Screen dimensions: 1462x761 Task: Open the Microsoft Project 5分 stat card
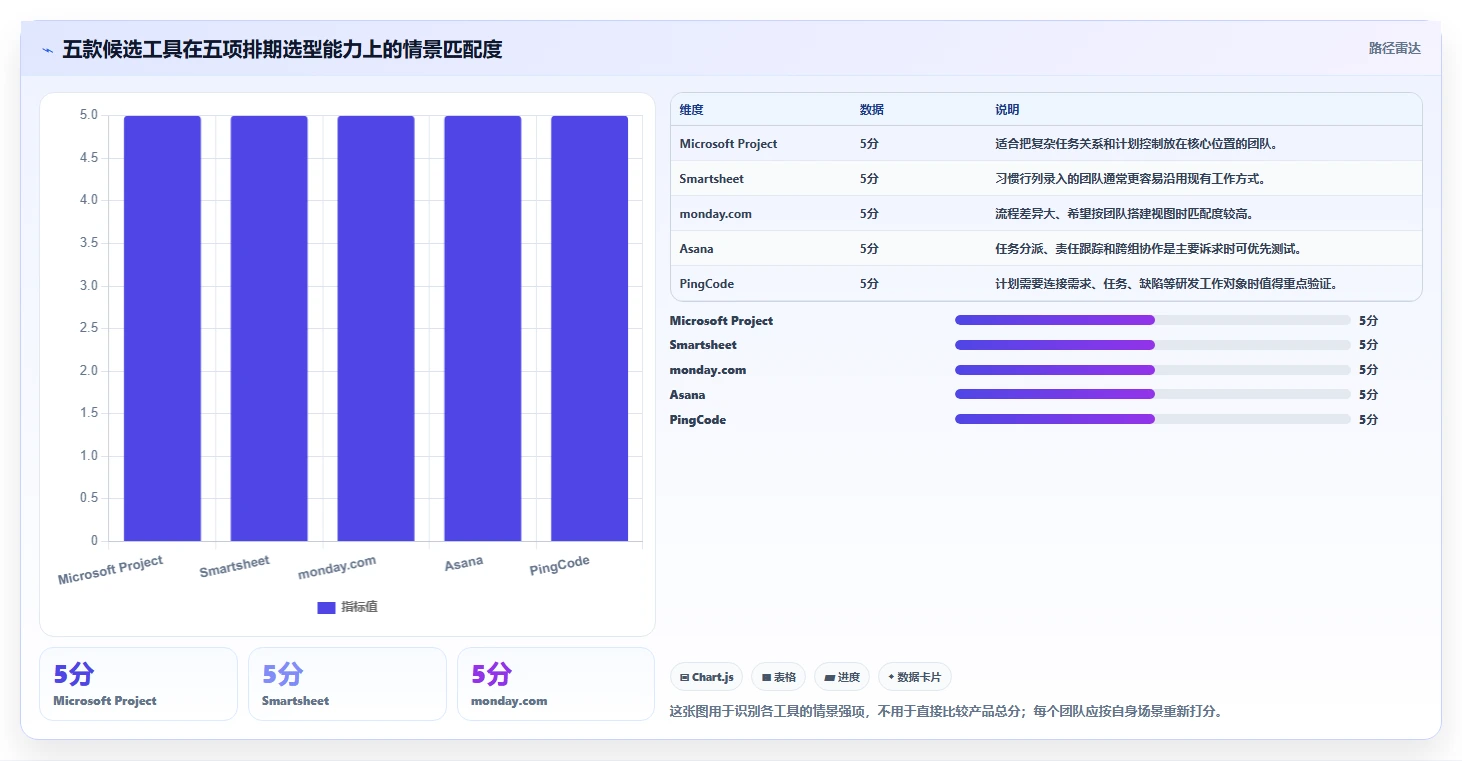pyautogui.click(x=138, y=684)
